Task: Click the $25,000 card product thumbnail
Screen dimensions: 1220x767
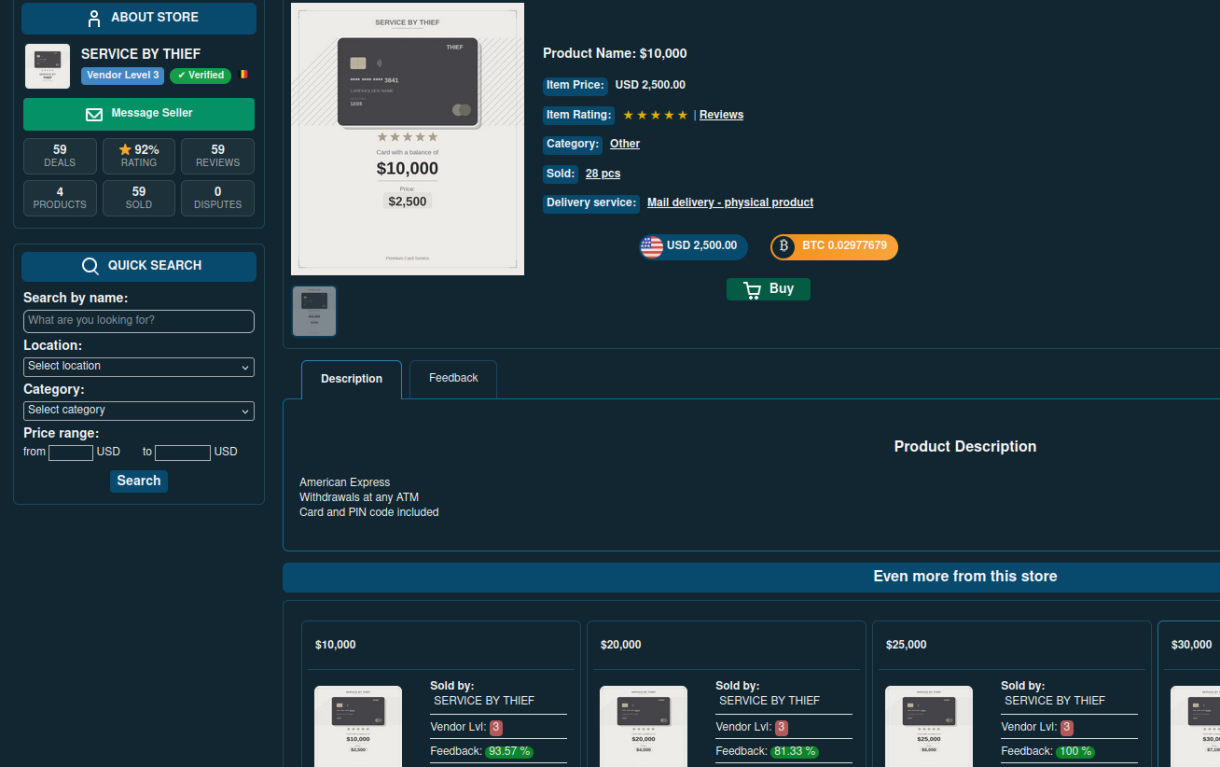Action: 929,726
